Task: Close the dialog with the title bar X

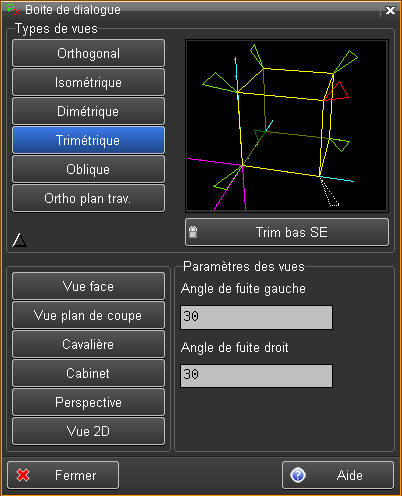Action: 390,10
